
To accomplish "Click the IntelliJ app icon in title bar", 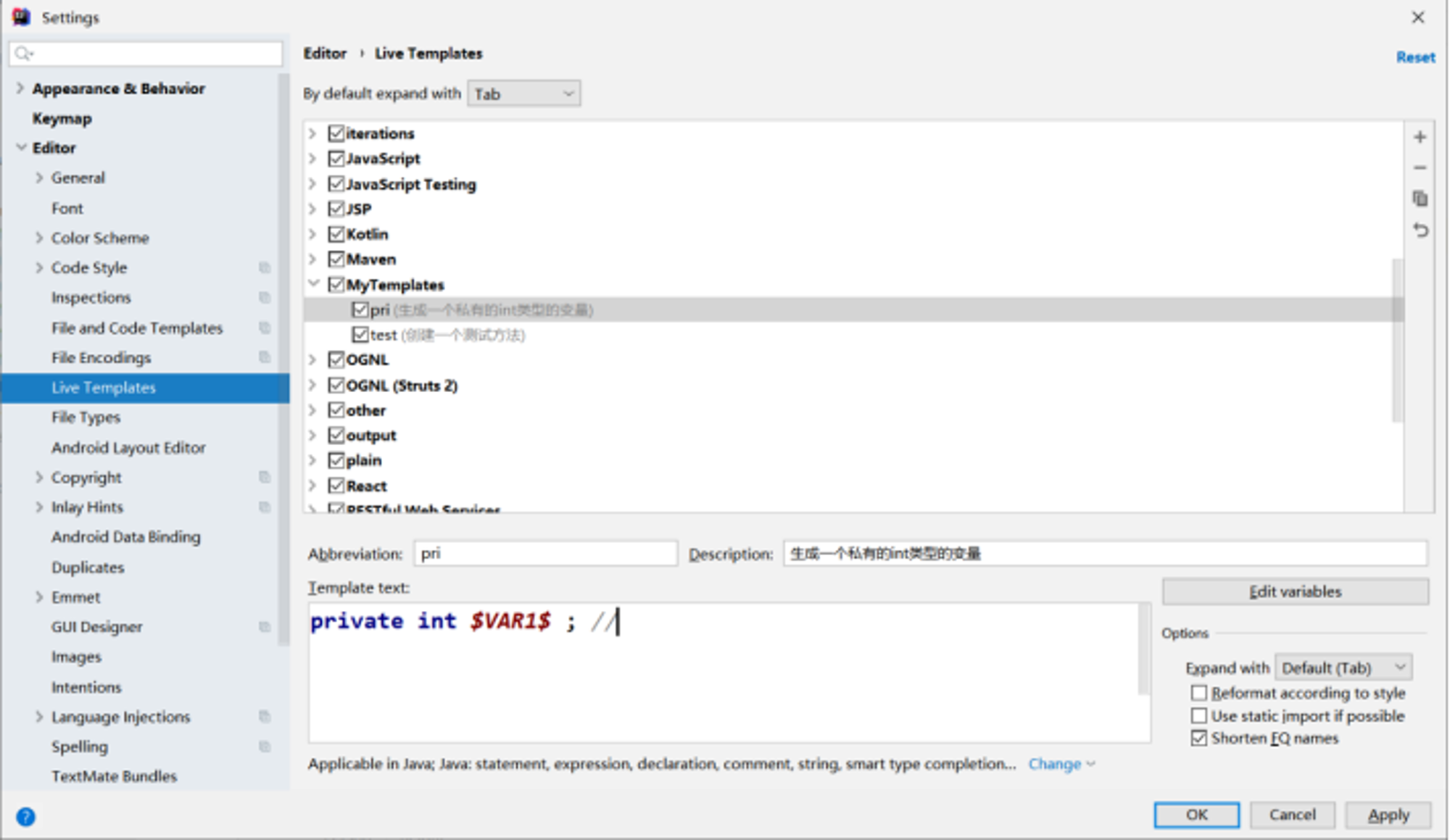I will pyautogui.click(x=21, y=17).
